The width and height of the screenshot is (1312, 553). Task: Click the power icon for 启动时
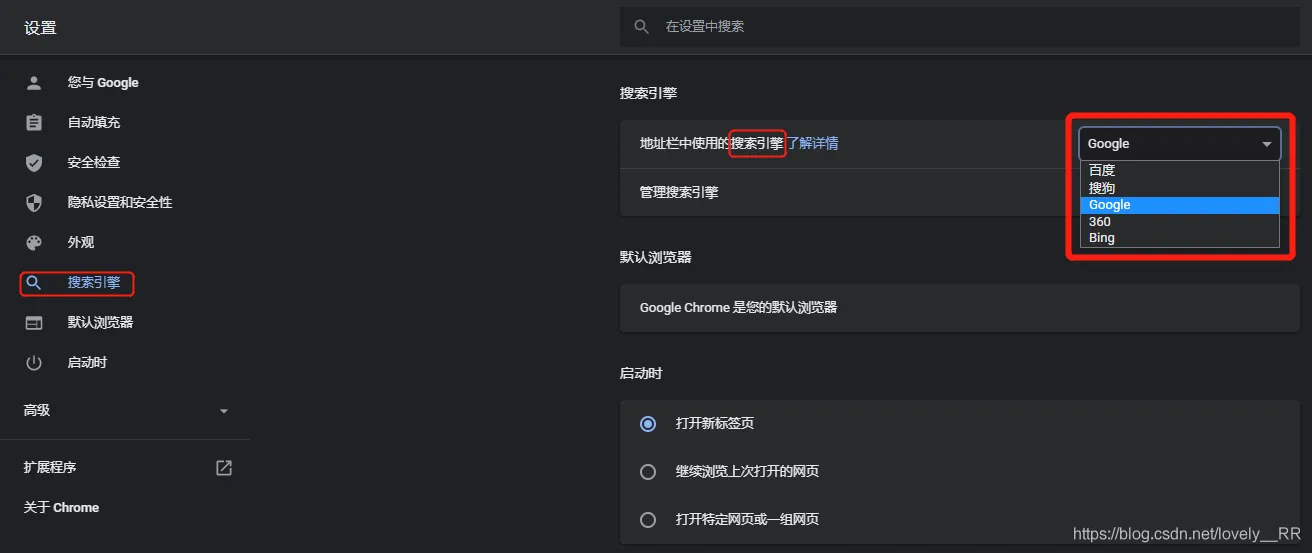[x=34, y=363]
